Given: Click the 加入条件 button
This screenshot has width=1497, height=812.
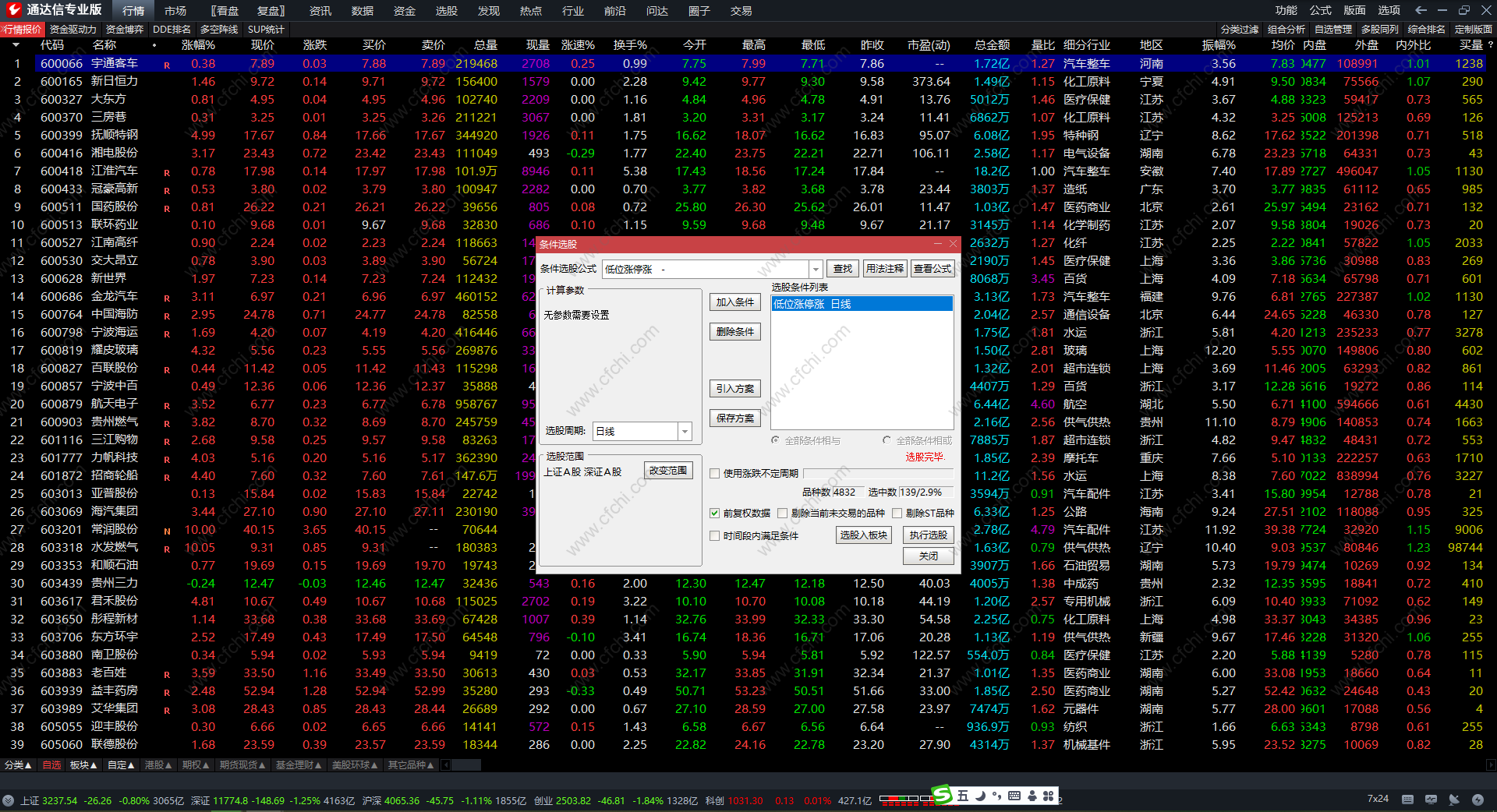Looking at the screenshot, I should pos(734,302).
